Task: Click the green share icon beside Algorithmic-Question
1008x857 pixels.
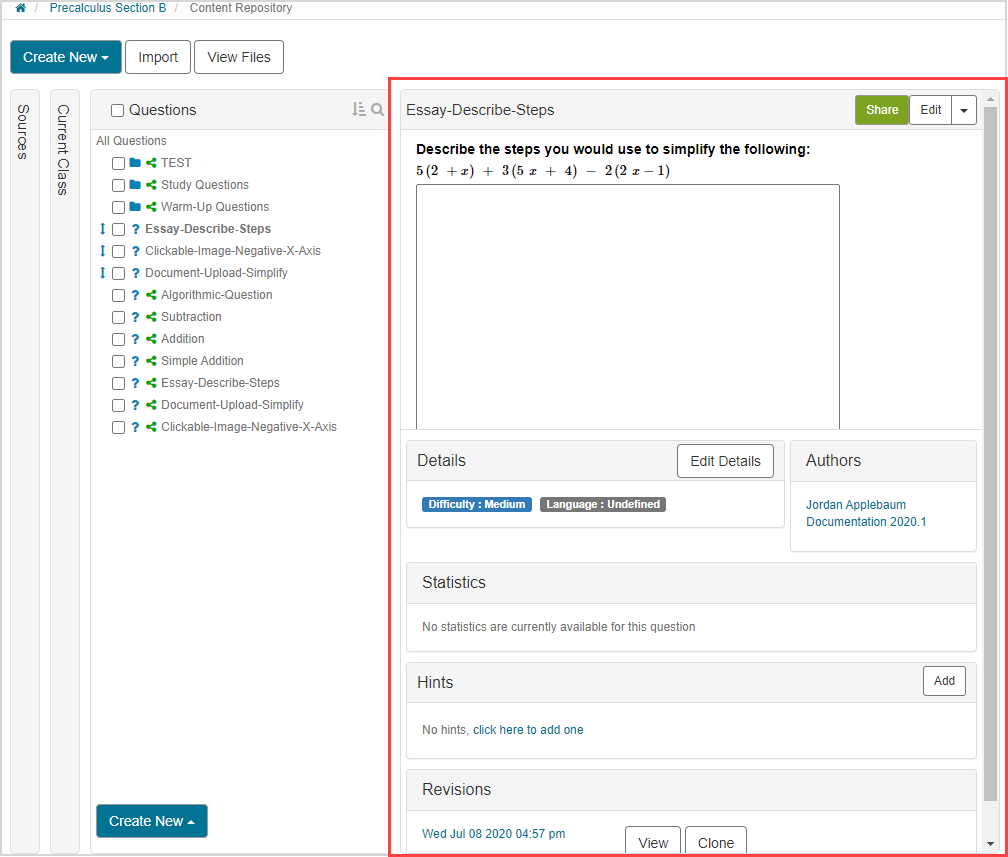Action: [x=151, y=295]
